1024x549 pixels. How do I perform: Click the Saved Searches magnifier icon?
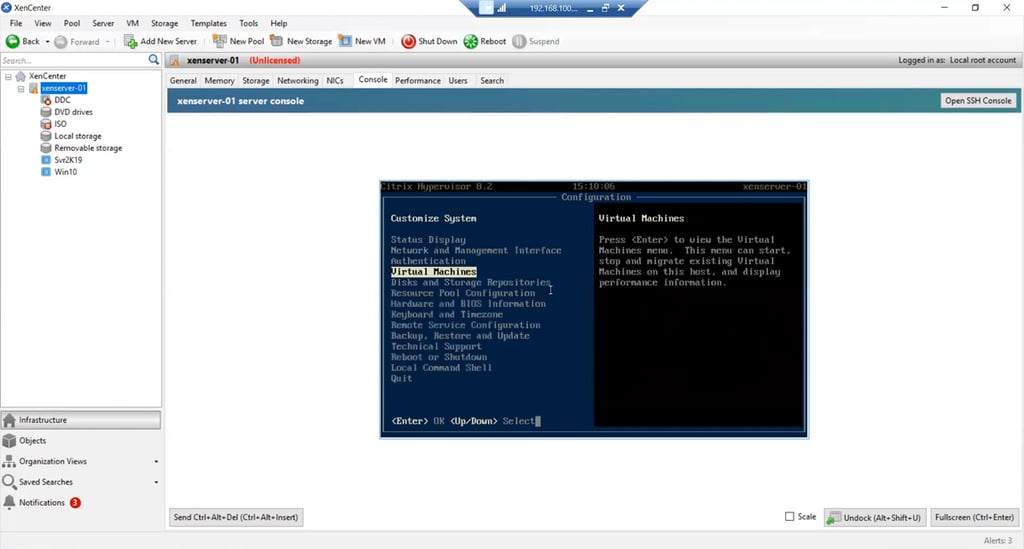(9, 482)
